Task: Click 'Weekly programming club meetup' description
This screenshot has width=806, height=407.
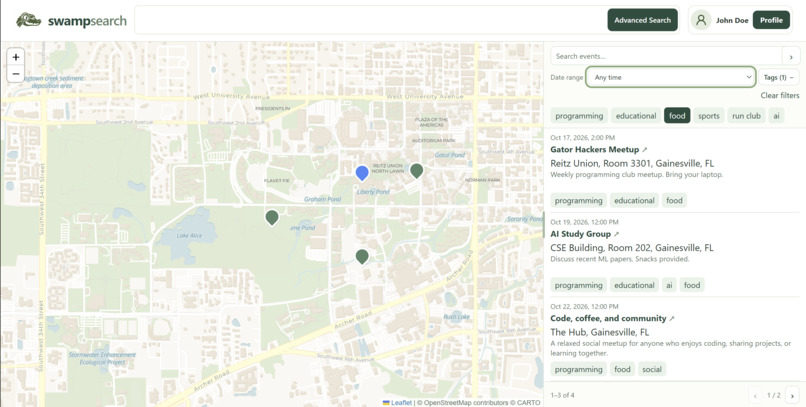Action: pos(636,175)
